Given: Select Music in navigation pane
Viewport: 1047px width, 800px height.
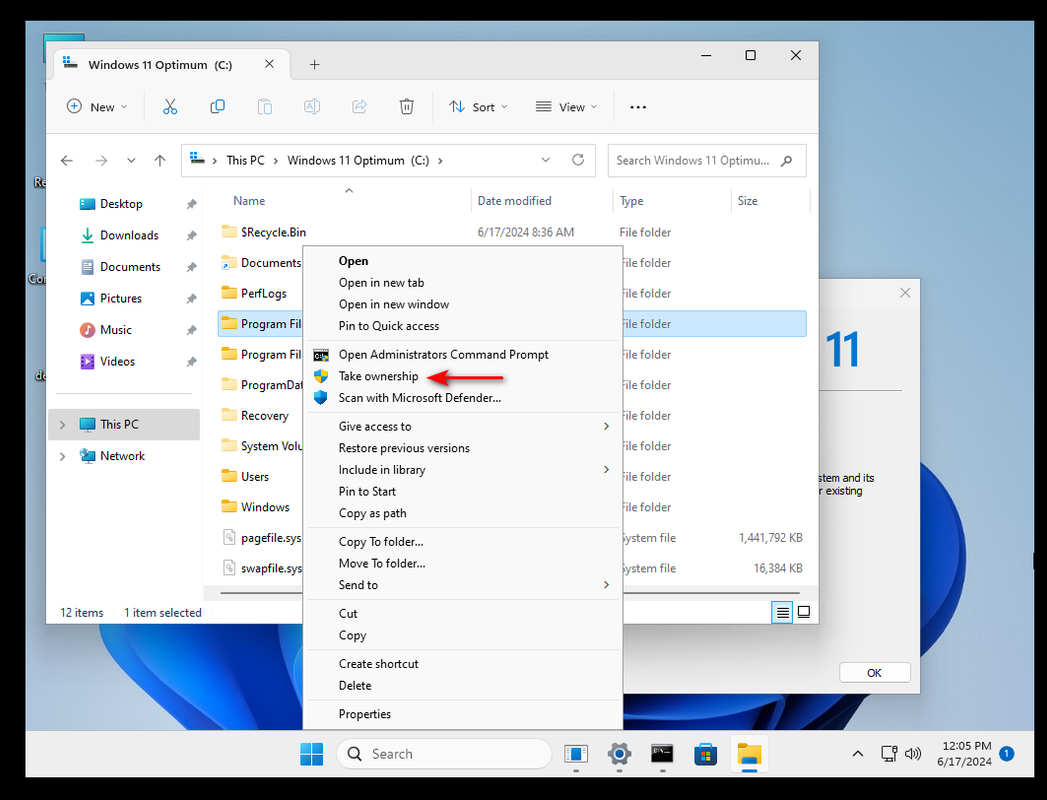Looking at the screenshot, I should pos(116,330).
